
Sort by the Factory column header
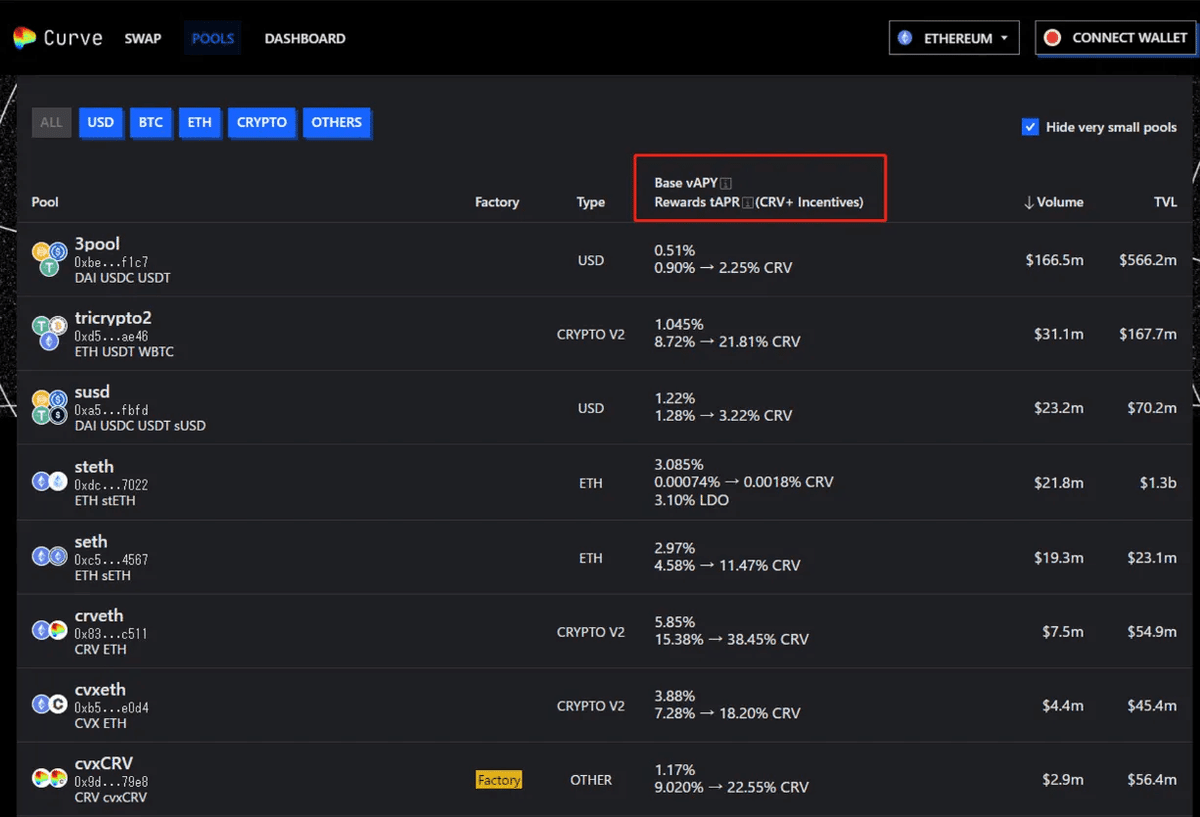click(x=497, y=202)
